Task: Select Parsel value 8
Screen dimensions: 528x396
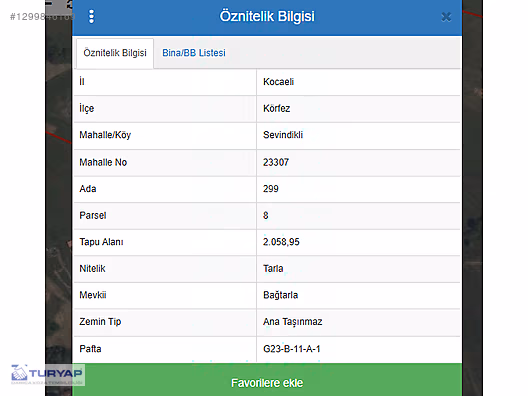Action: (266, 216)
